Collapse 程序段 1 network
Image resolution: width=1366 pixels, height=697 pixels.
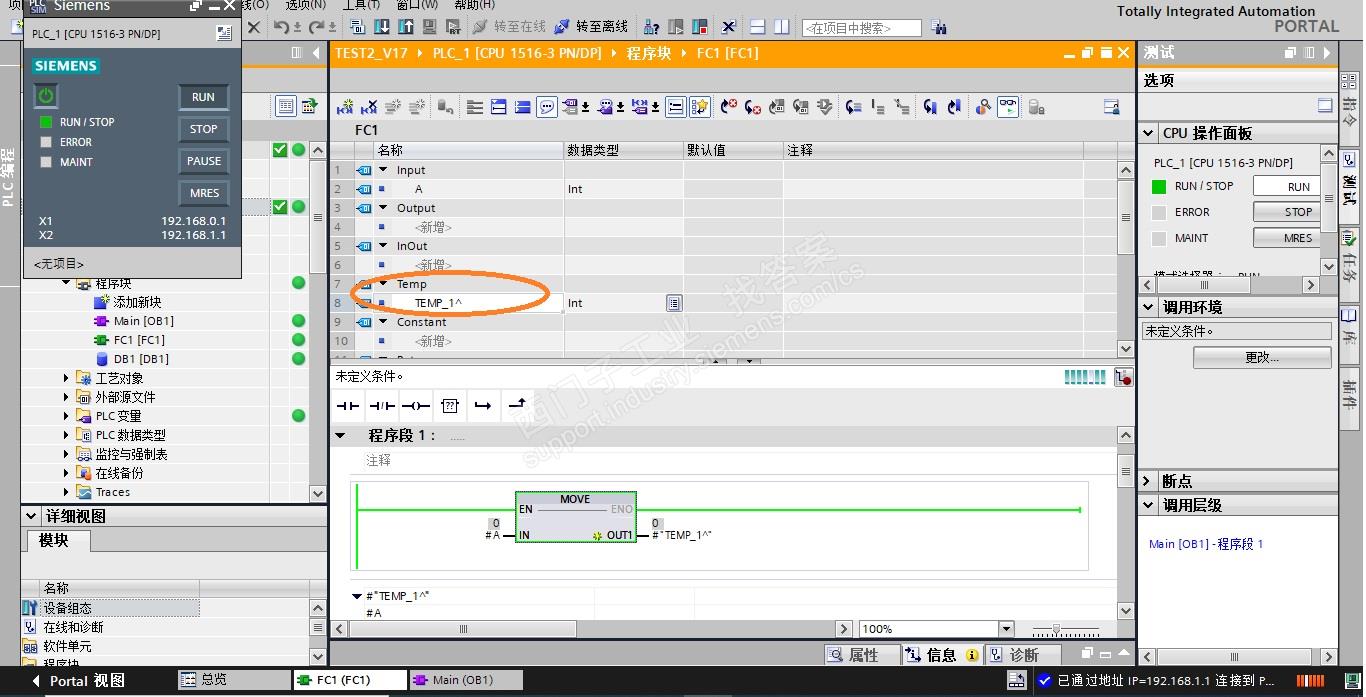(340, 436)
